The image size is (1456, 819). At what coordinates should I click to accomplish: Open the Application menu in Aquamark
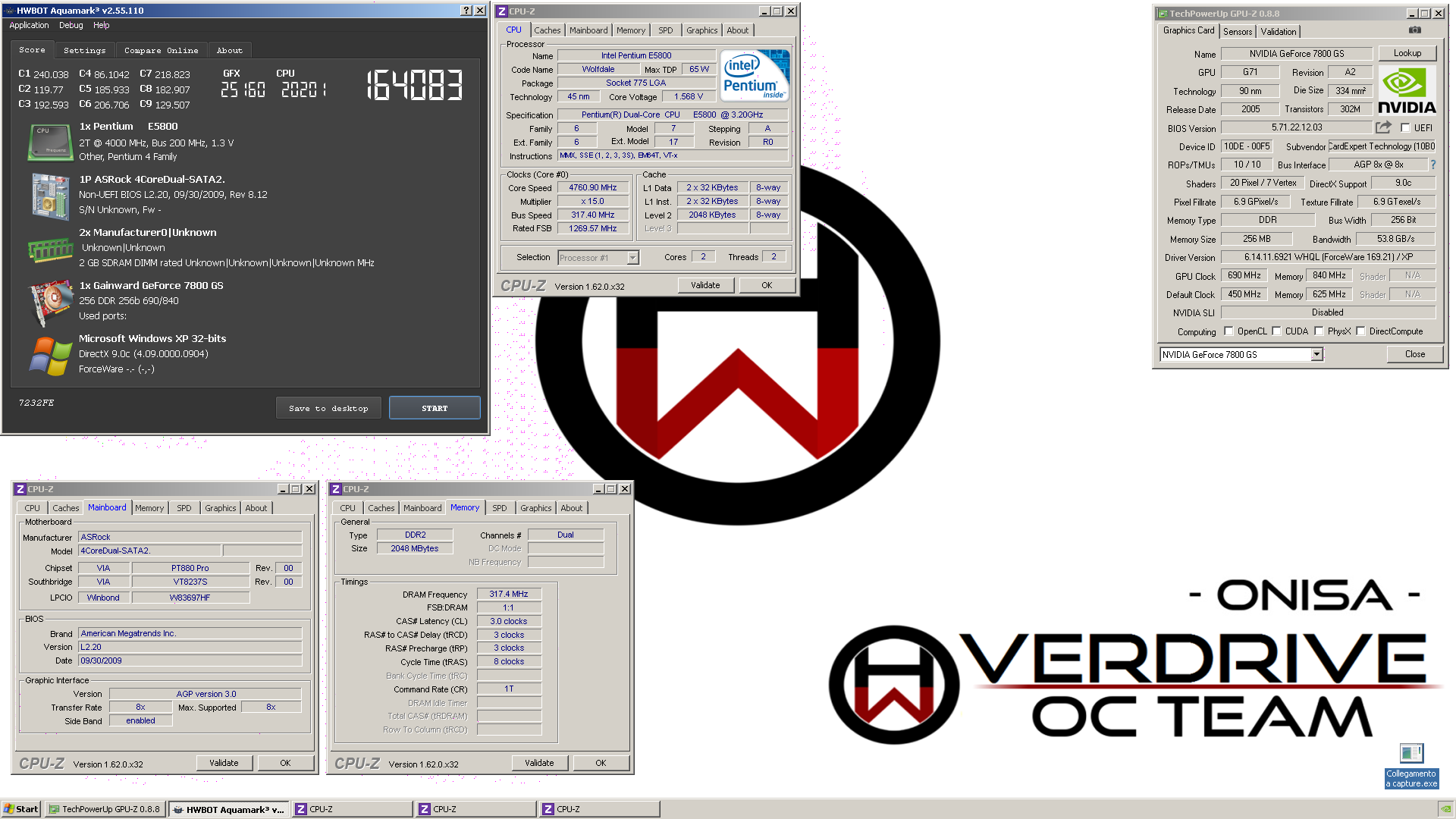point(29,25)
